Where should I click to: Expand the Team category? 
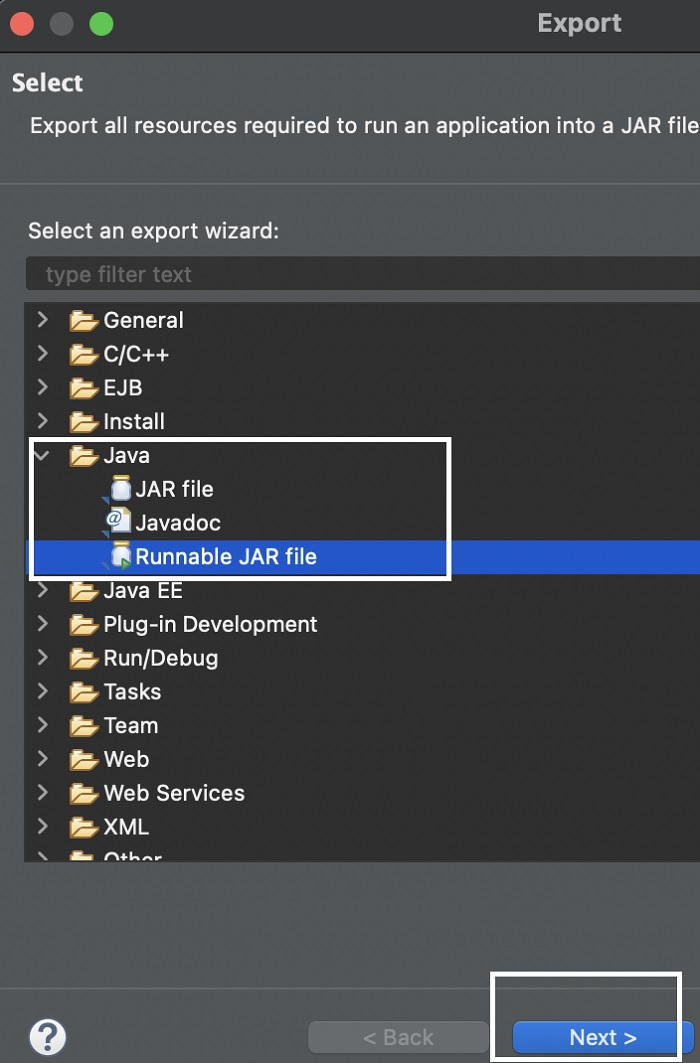pos(42,725)
